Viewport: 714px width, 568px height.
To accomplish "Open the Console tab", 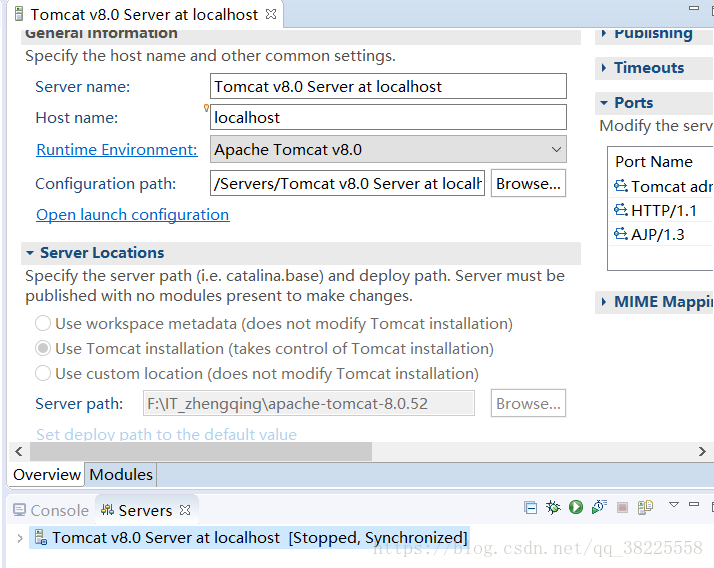I will pyautogui.click(x=51, y=510).
